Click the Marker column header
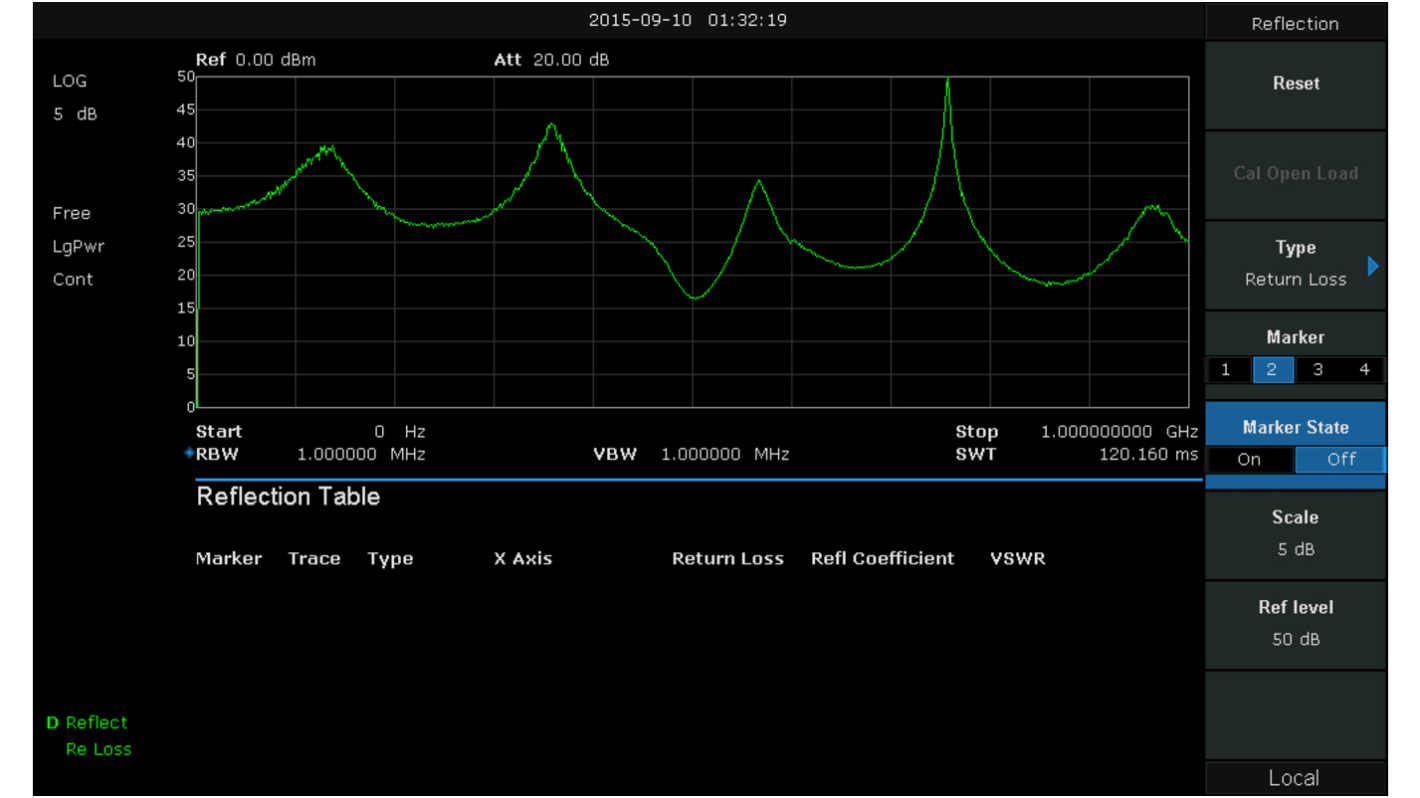The height and width of the screenshot is (798, 1420). [229, 559]
